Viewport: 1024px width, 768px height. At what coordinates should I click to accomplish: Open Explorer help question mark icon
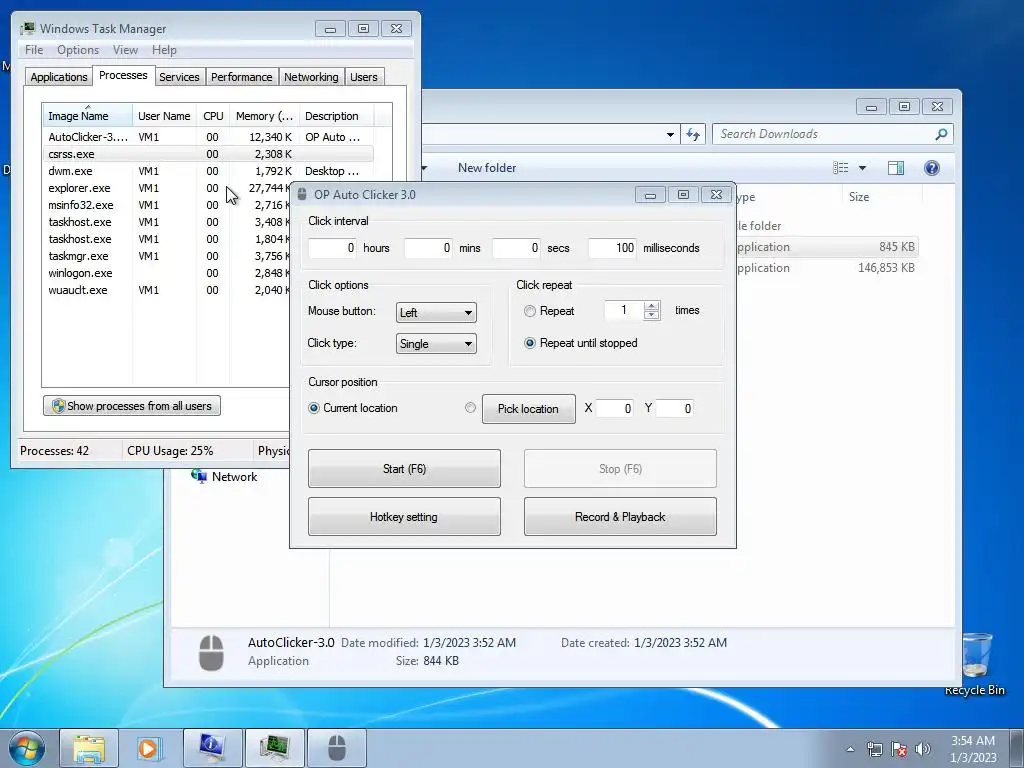tap(932, 168)
